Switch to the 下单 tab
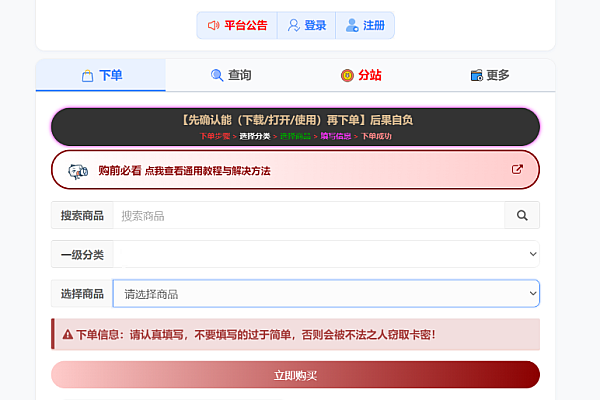 pyautogui.click(x=101, y=75)
